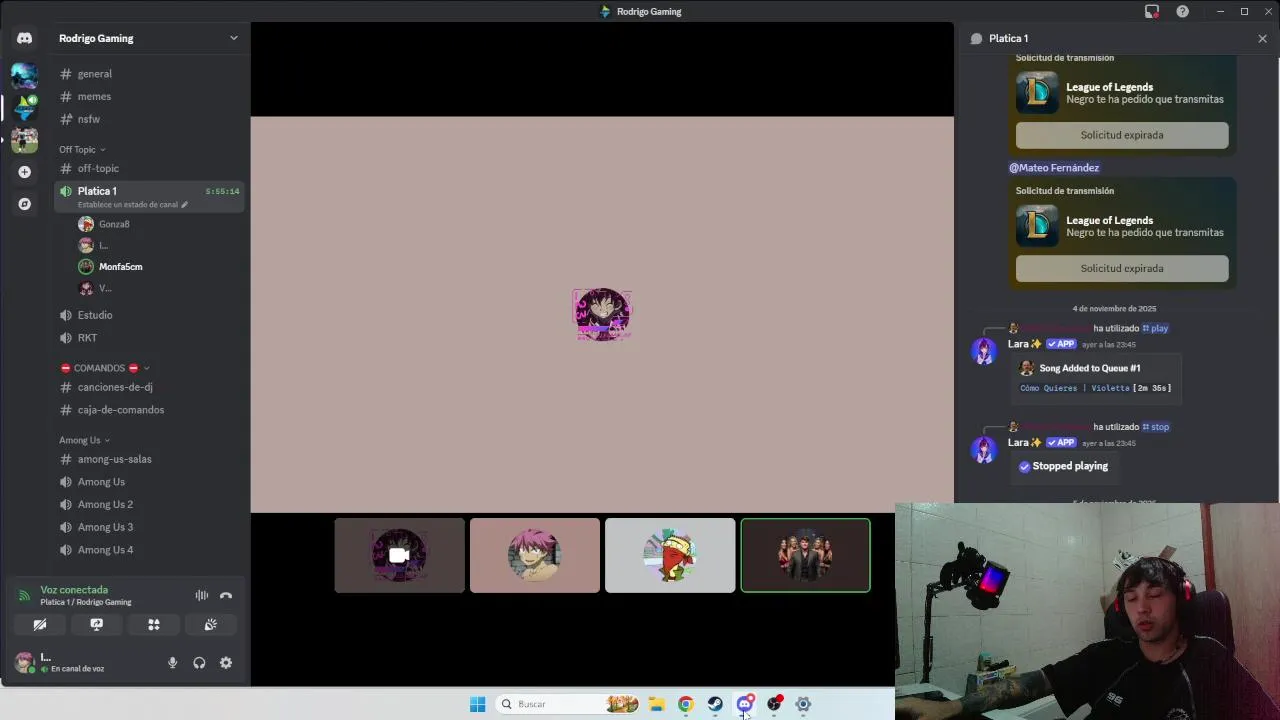Click Add a Server plus icon
Image resolution: width=1280 pixels, height=720 pixels.
(x=24, y=172)
